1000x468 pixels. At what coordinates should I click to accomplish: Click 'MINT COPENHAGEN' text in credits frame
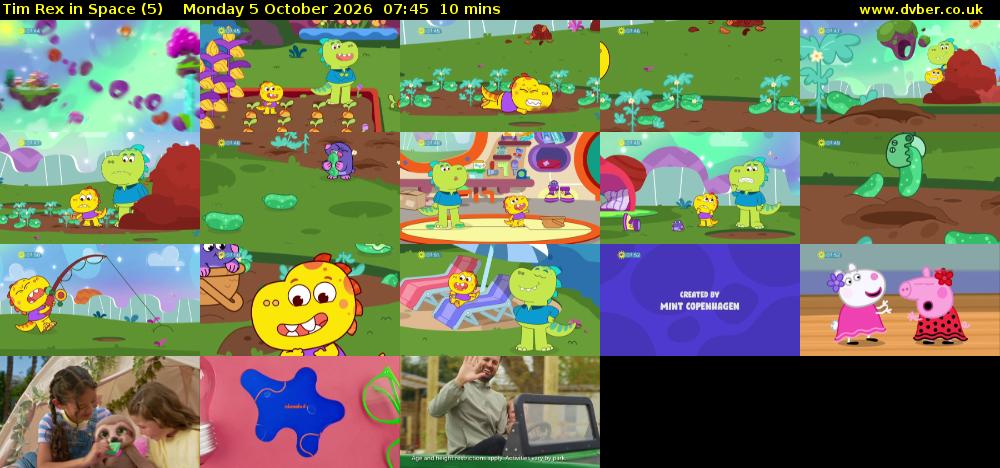(700, 306)
